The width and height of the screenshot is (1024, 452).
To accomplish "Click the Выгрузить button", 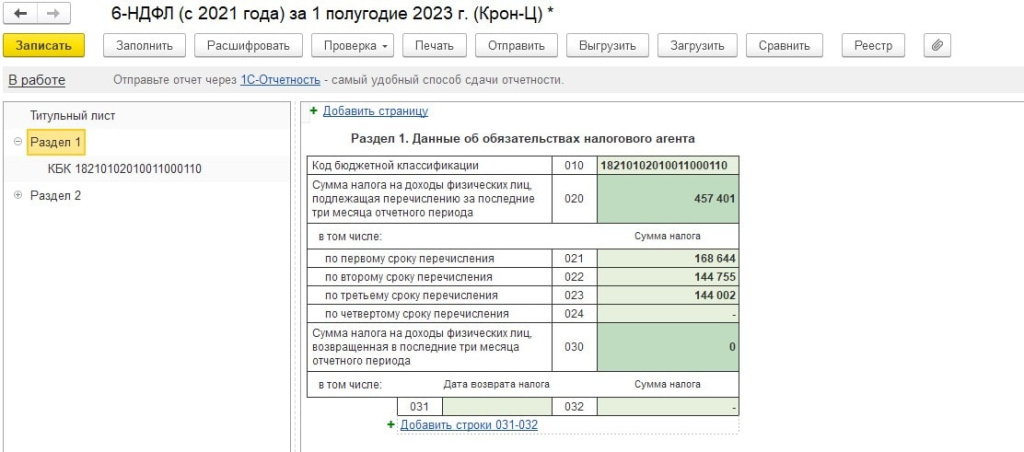I will 608,45.
